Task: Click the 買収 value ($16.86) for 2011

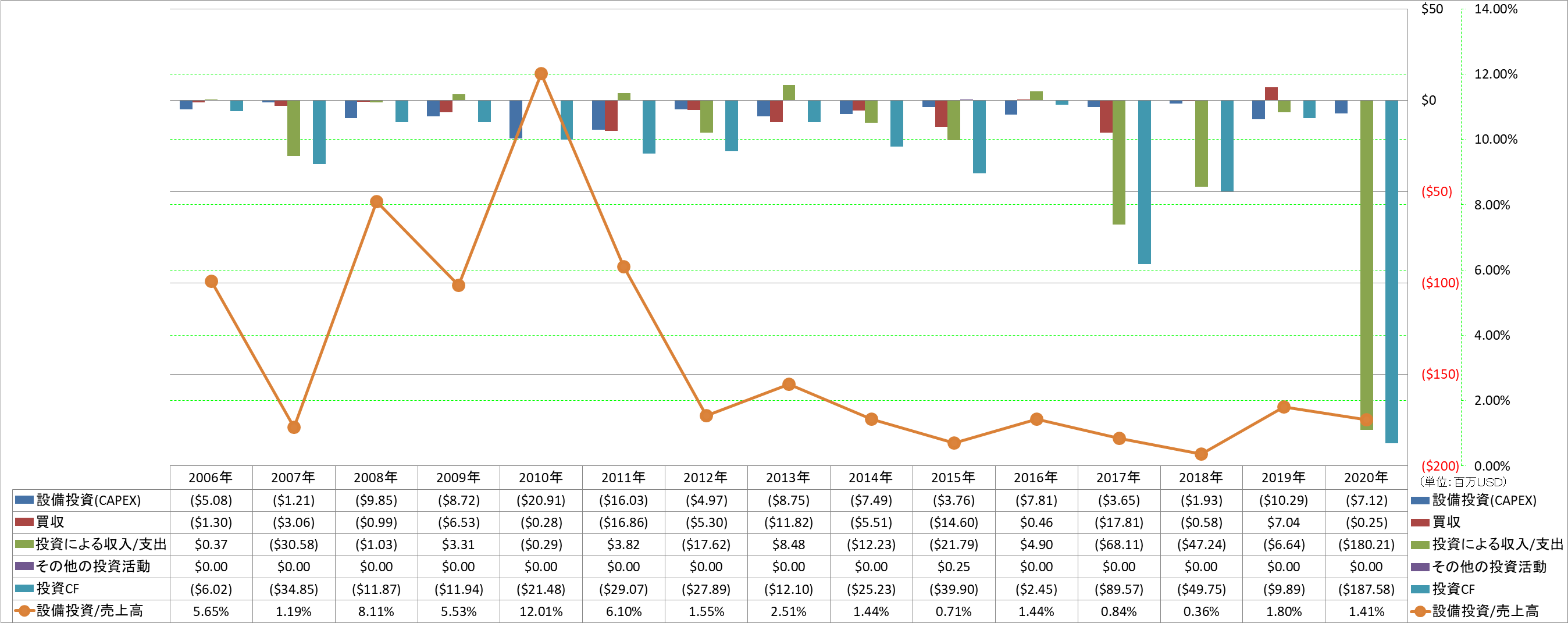Action: tap(623, 522)
